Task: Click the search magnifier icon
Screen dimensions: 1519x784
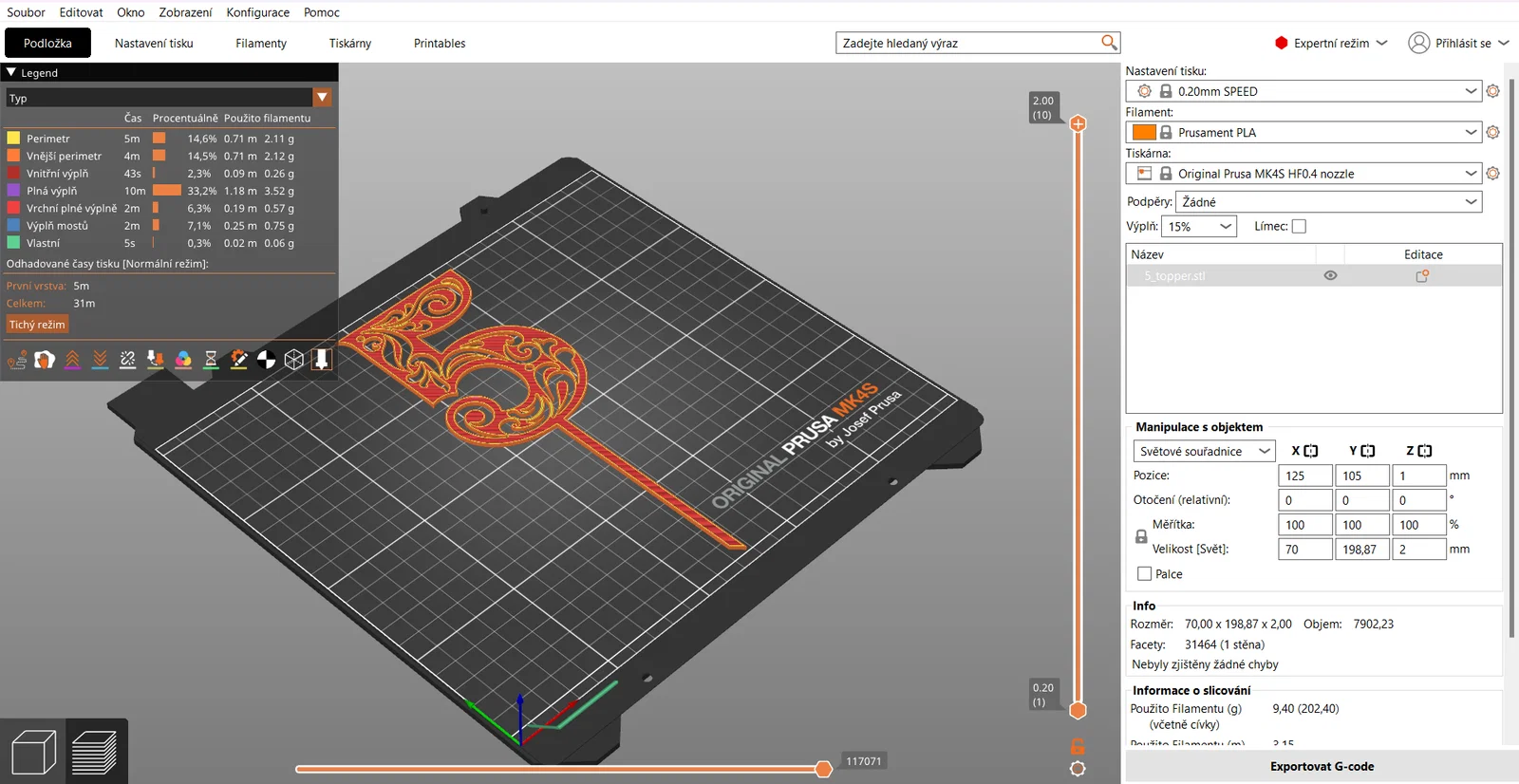Action: tap(1109, 43)
